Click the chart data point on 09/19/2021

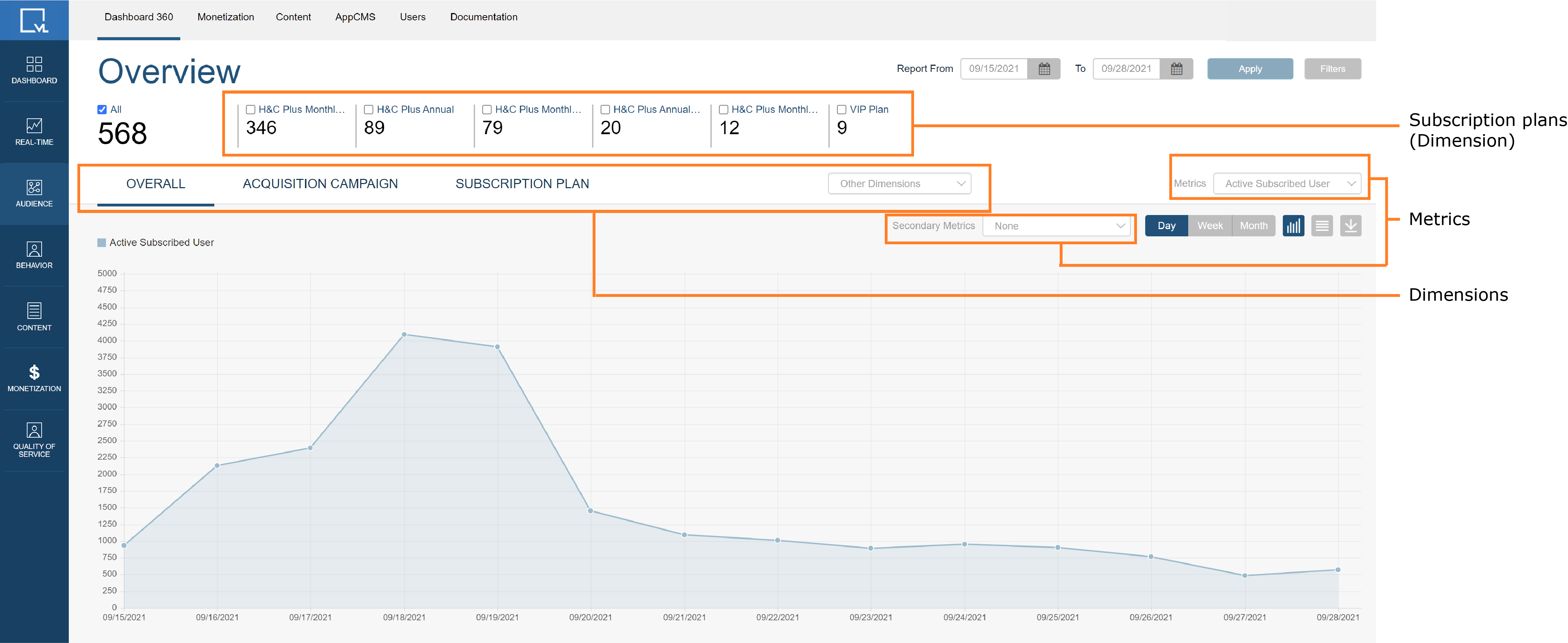(497, 347)
